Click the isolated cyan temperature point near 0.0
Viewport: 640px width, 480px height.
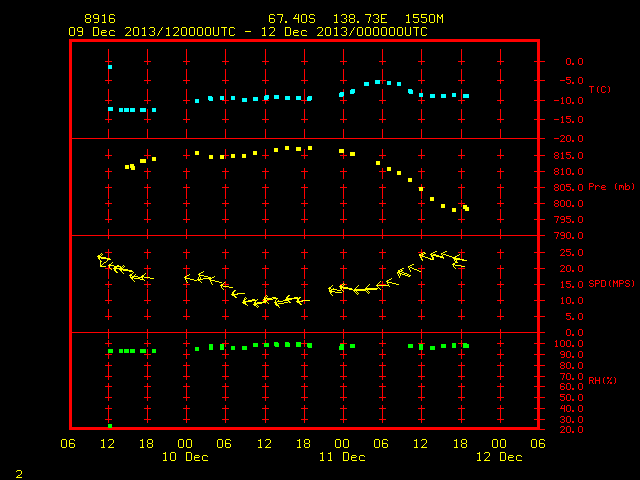tap(110, 67)
